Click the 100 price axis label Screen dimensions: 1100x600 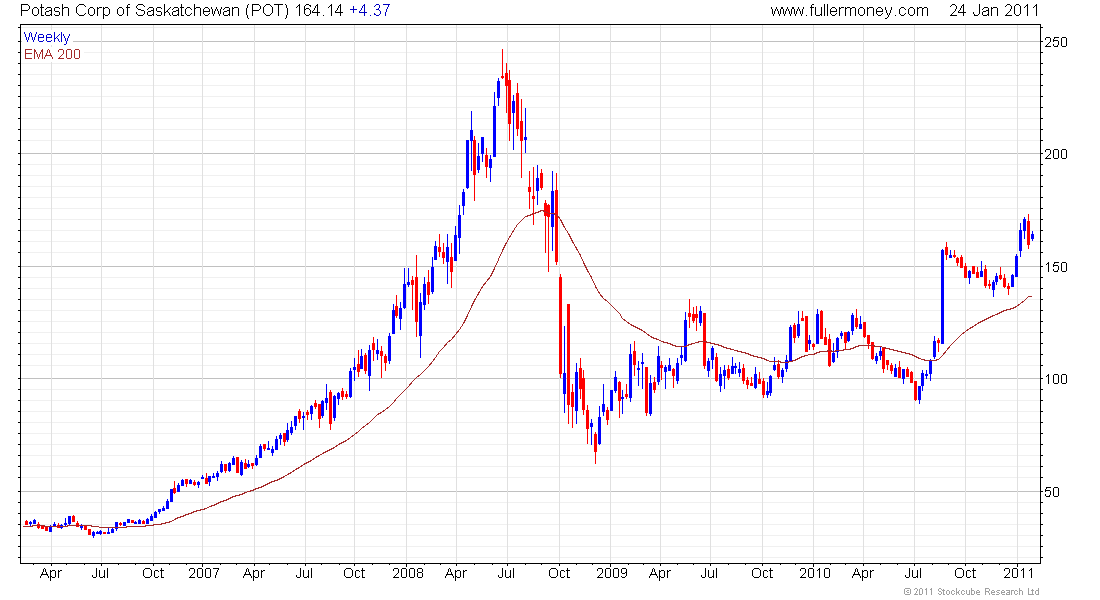1056,380
